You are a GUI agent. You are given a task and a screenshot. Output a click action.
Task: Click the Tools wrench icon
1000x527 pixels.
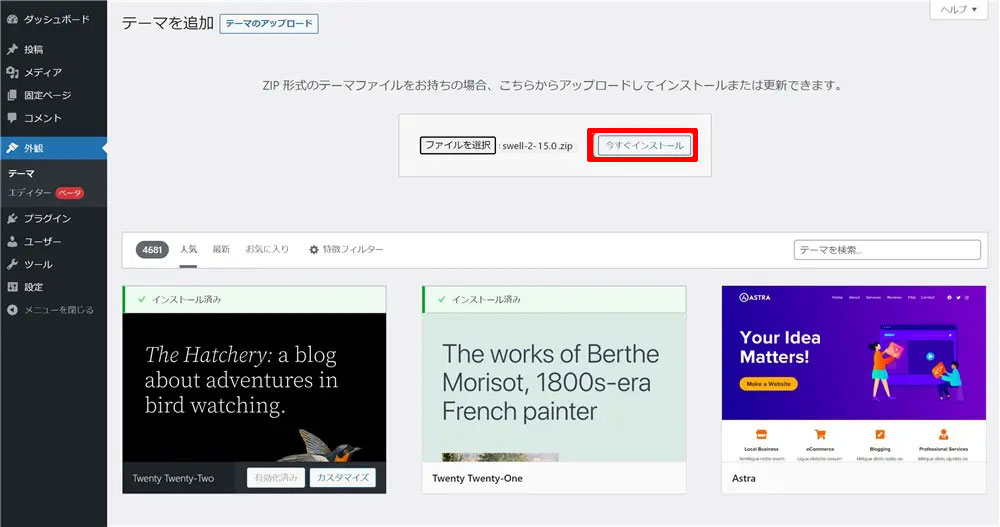coord(12,264)
